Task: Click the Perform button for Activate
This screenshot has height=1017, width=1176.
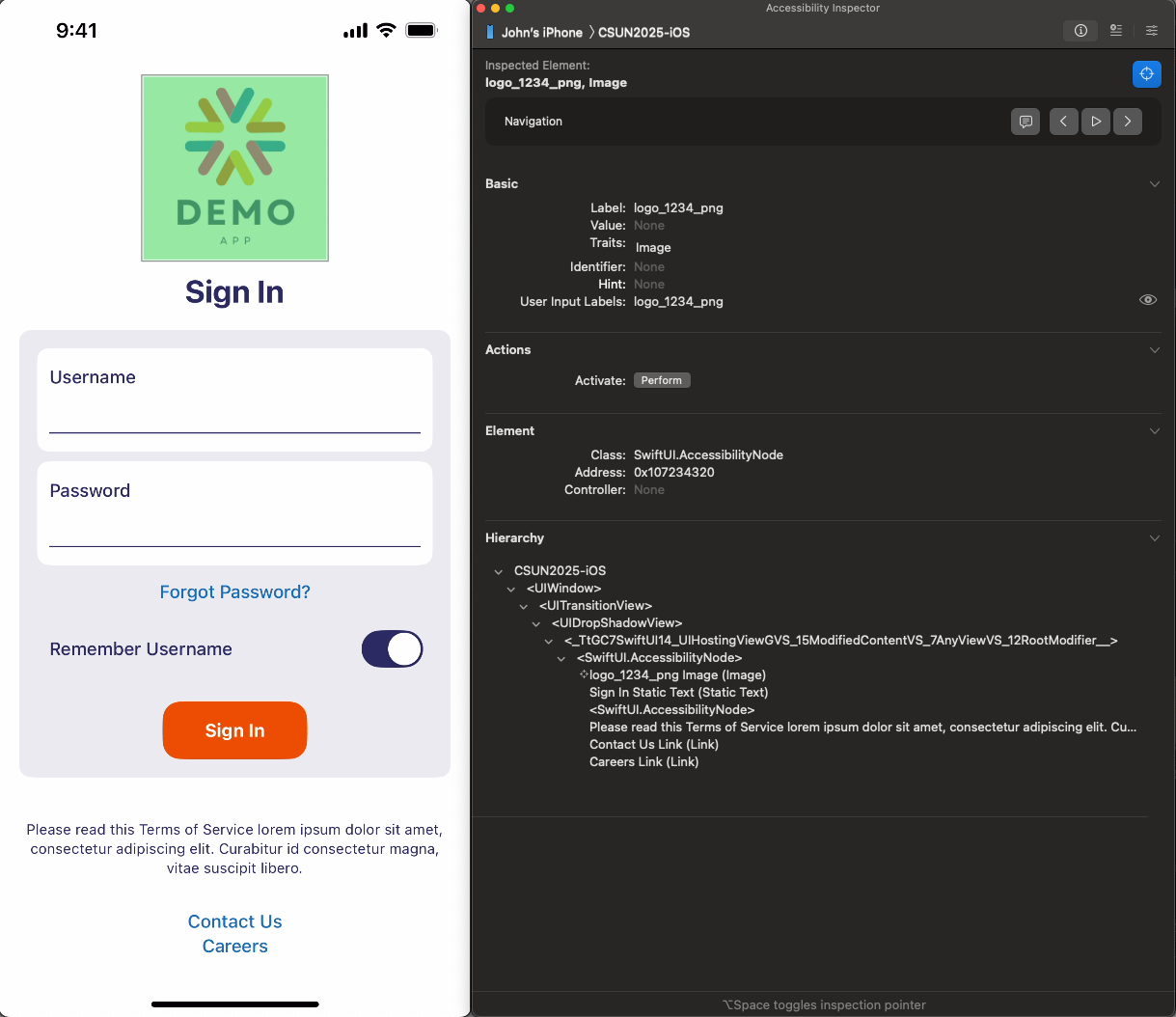Action: pyautogui.click(x=661, y=381)
